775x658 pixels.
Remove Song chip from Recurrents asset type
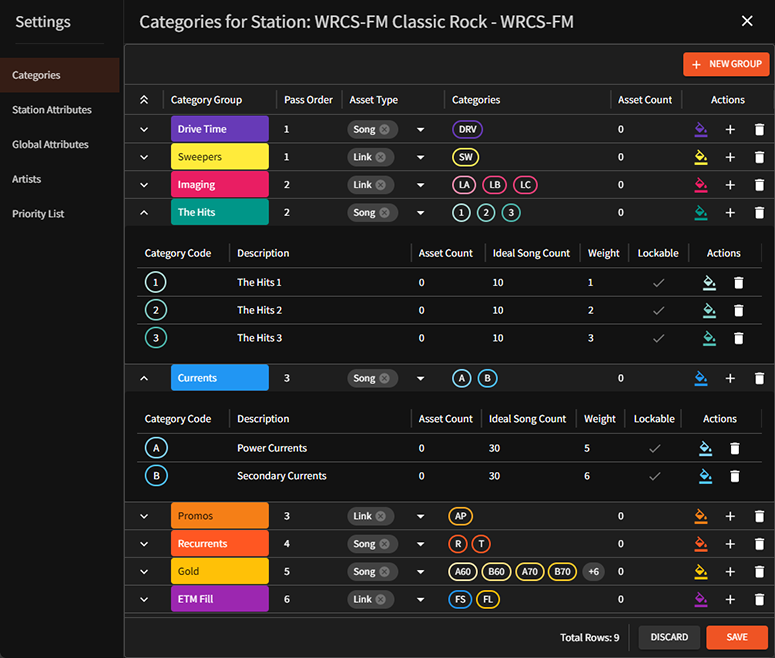point(384,544)
